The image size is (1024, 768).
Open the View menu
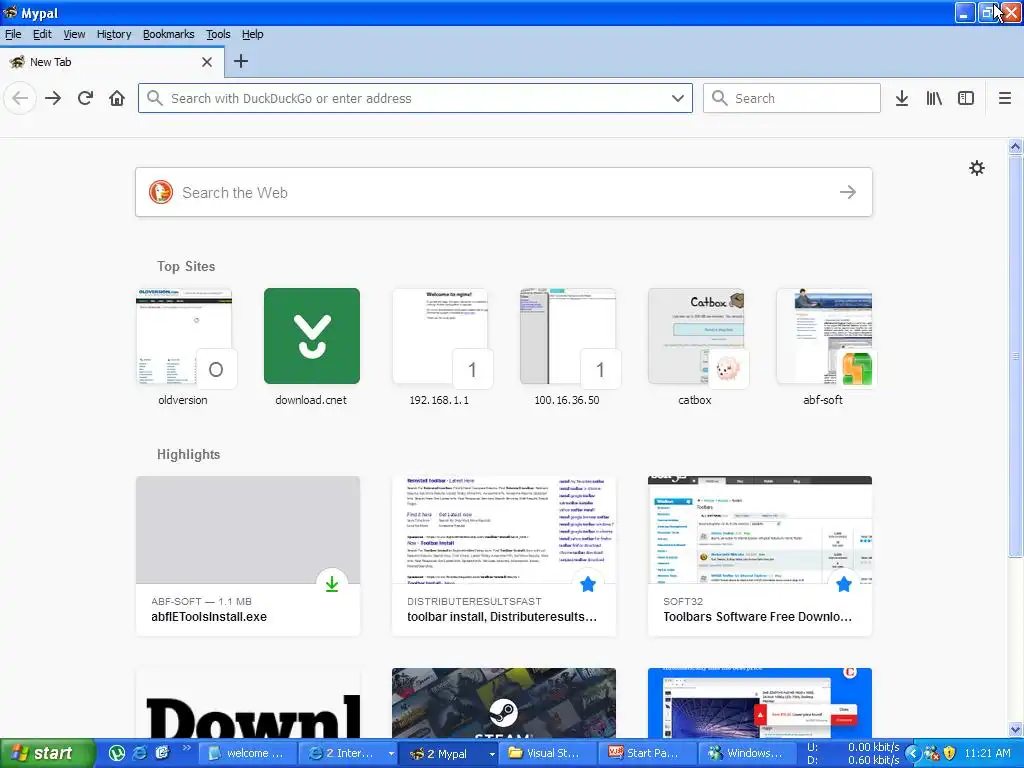pyautogui.click(x=74, y=34)
